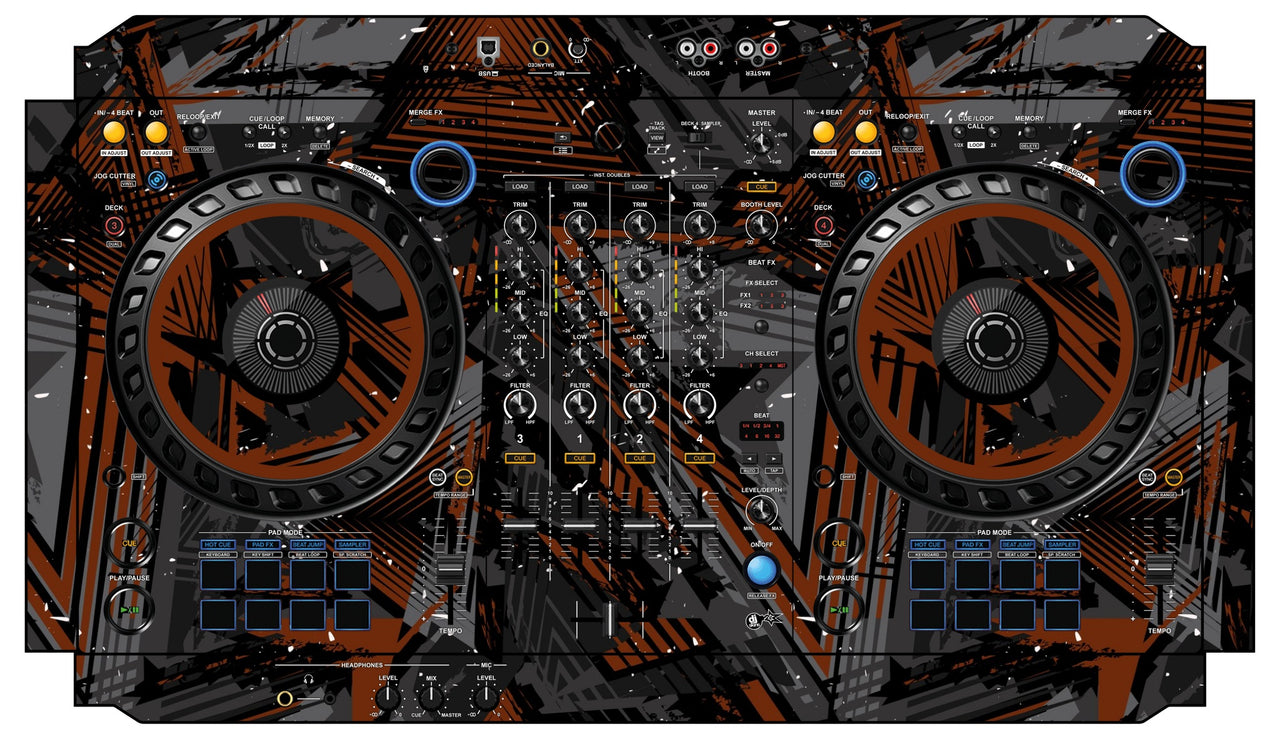
Task: Activate JOG CUTTER on the left deck
Action: pyautogui.click(x=156, y=181)
